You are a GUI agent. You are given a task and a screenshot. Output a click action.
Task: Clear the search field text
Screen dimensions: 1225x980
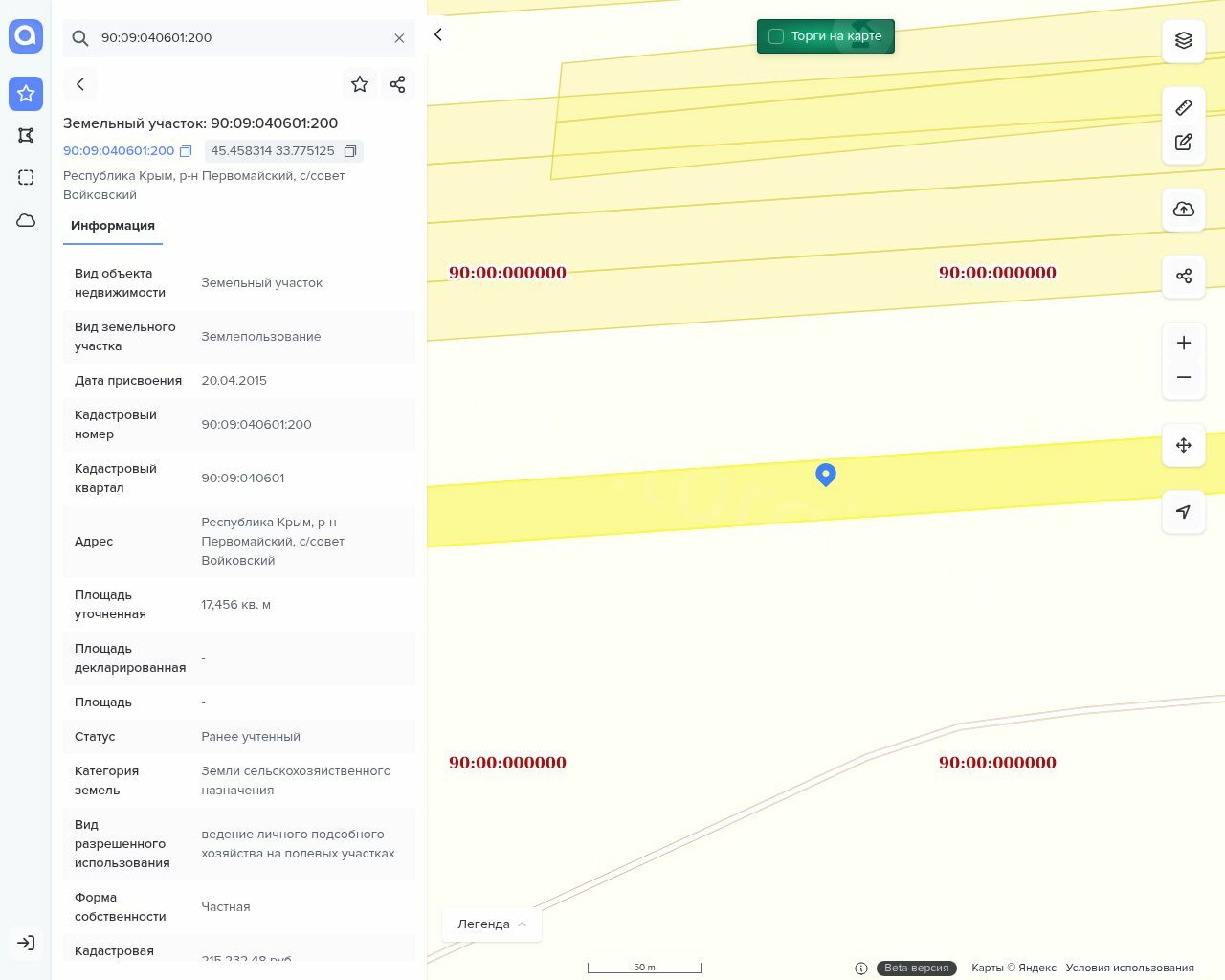pyautogui.click(x=399, y=38)
